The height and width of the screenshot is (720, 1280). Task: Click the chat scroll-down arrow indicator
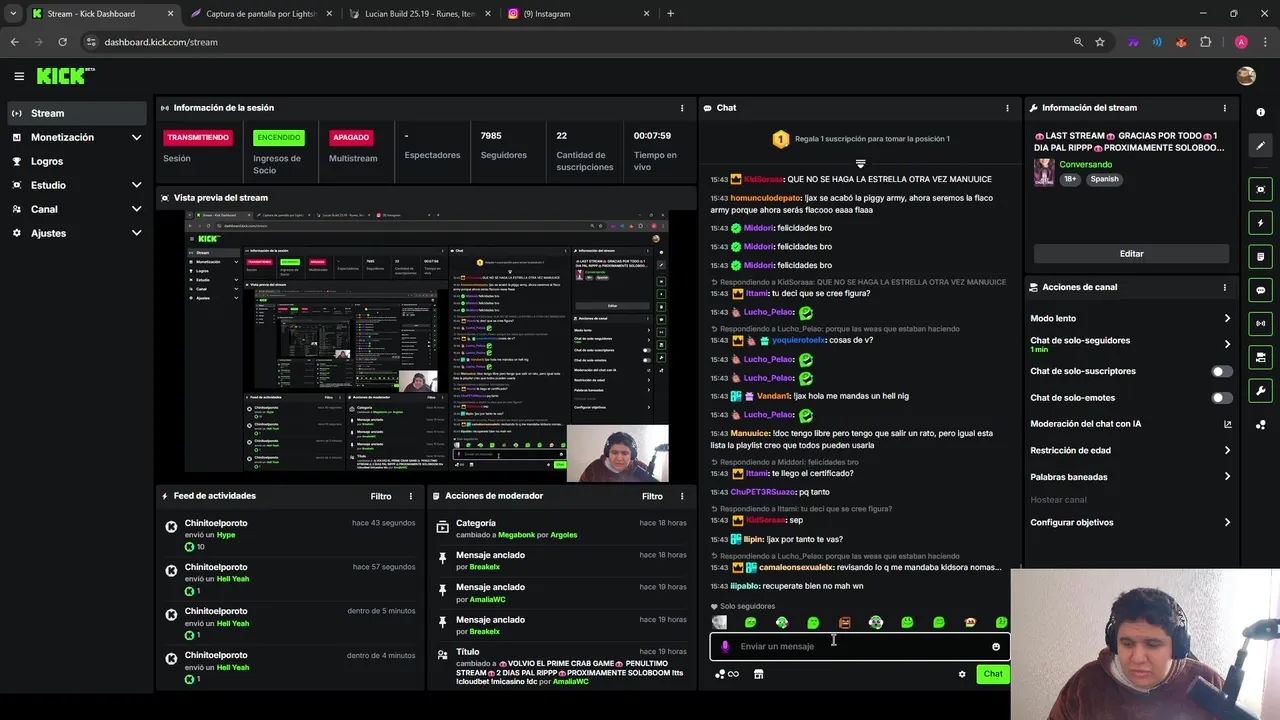pos(860,163)
